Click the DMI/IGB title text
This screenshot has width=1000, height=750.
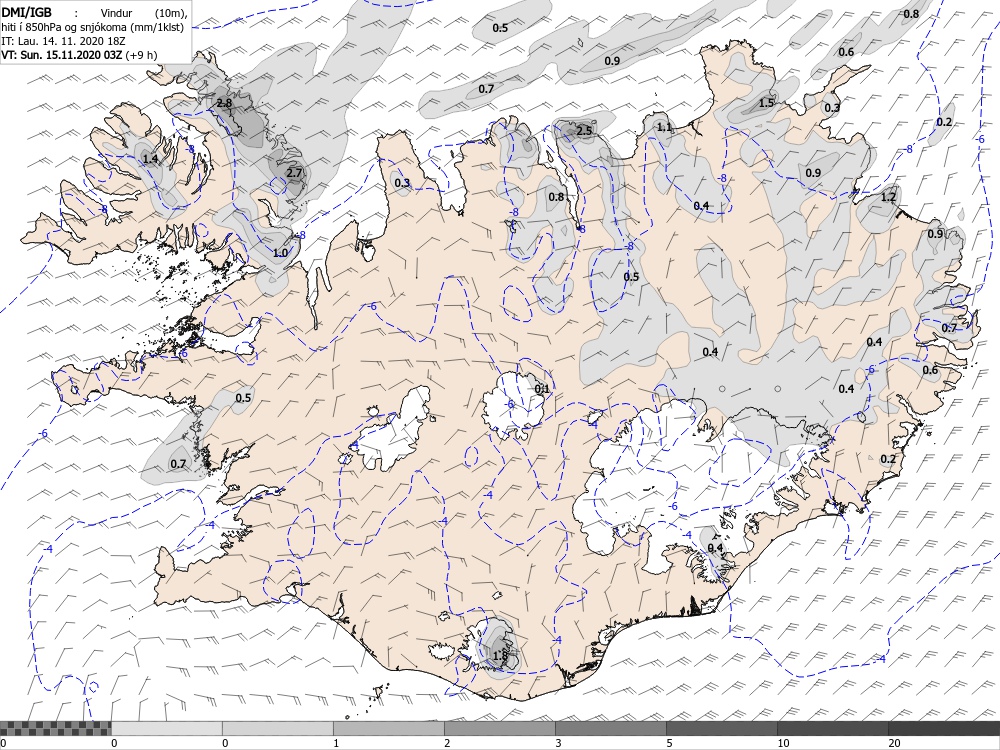(26, 12)
